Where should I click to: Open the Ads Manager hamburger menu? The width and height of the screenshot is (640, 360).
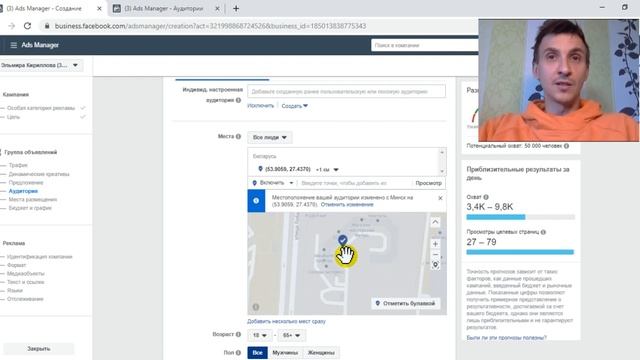(x=13, y=45)
